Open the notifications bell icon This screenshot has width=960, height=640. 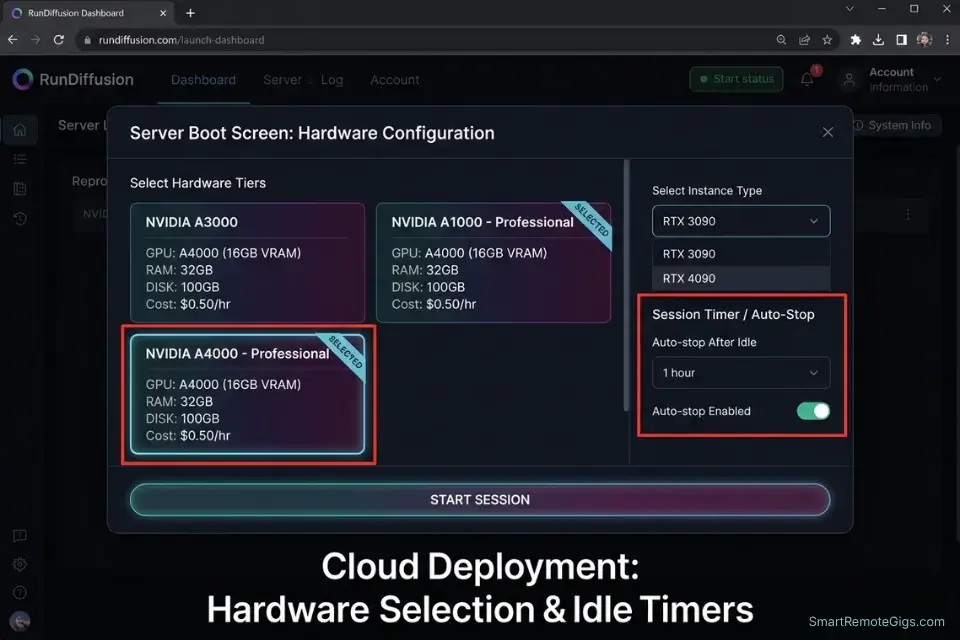(807, 80)
